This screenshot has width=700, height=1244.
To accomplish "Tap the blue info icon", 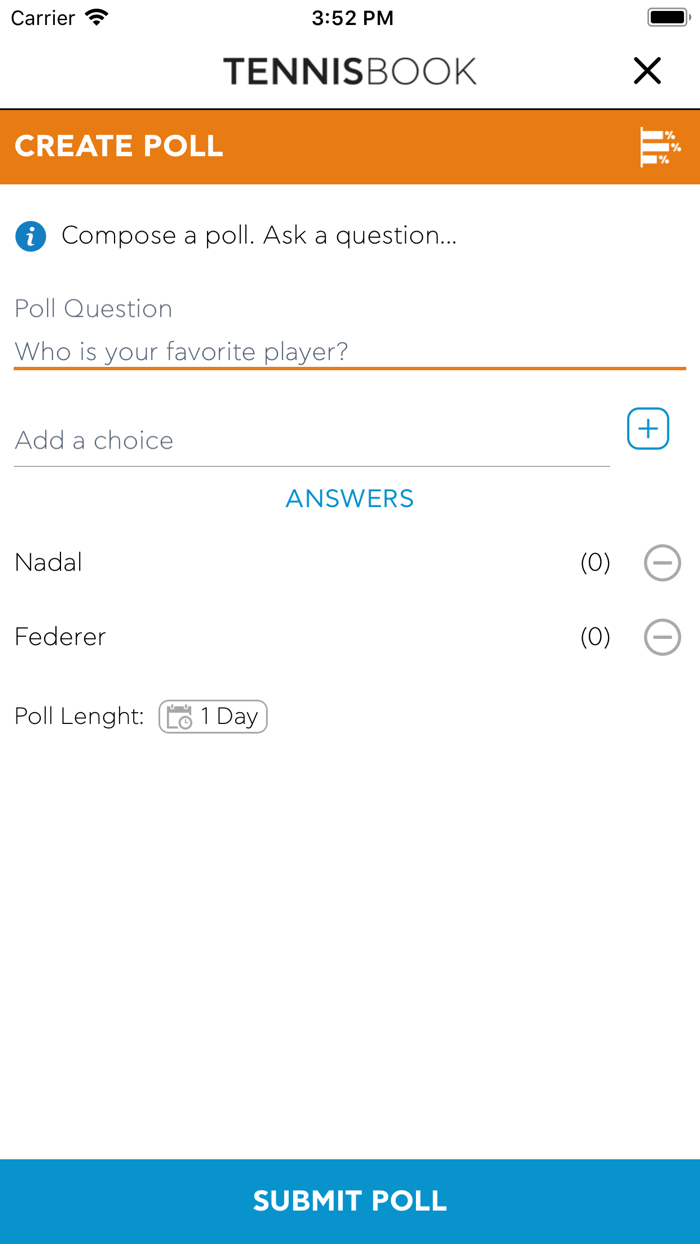I will pyautogui.click(x=30, y=236).
